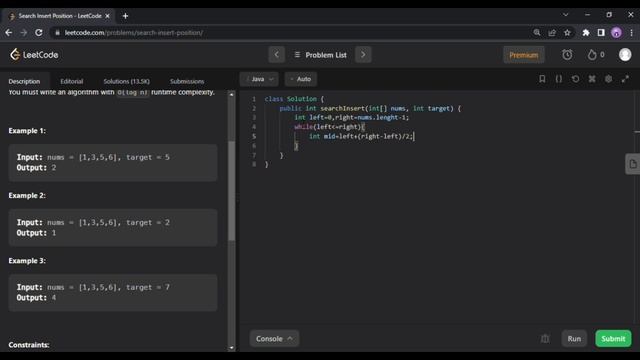Click the Example 2 heading

[27, 196]
